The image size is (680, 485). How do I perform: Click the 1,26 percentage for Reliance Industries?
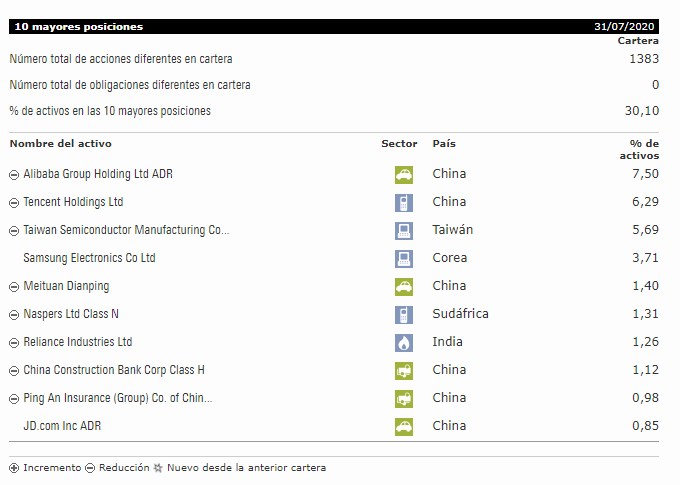(x=645, y=342)
